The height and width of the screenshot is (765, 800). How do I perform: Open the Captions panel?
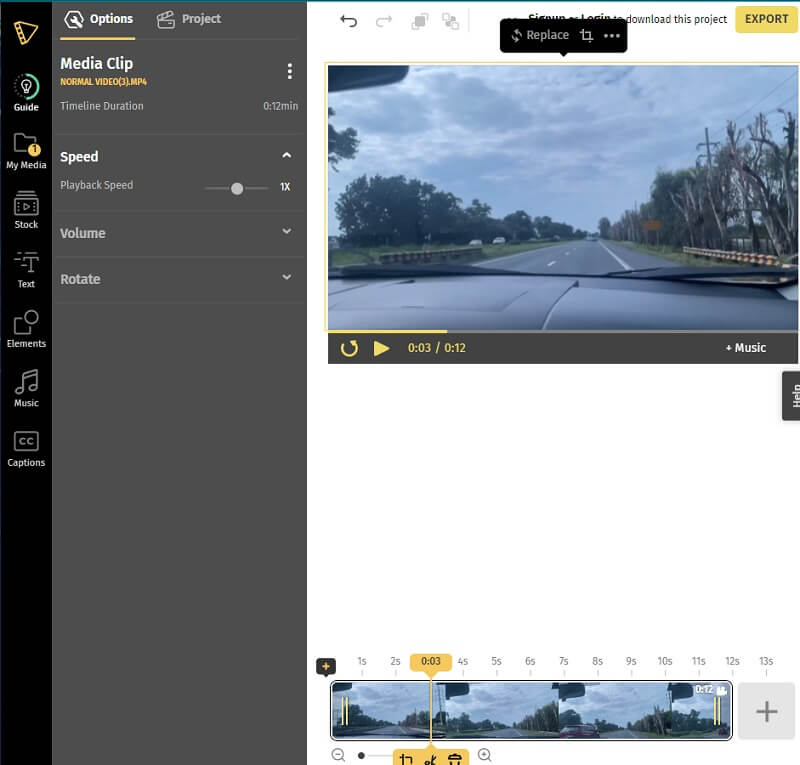click(x=26, y=448)
